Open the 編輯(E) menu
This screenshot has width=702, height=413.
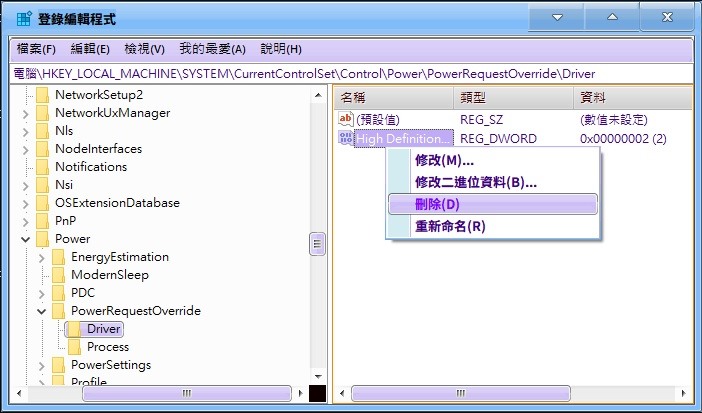(x=90, y=49)
